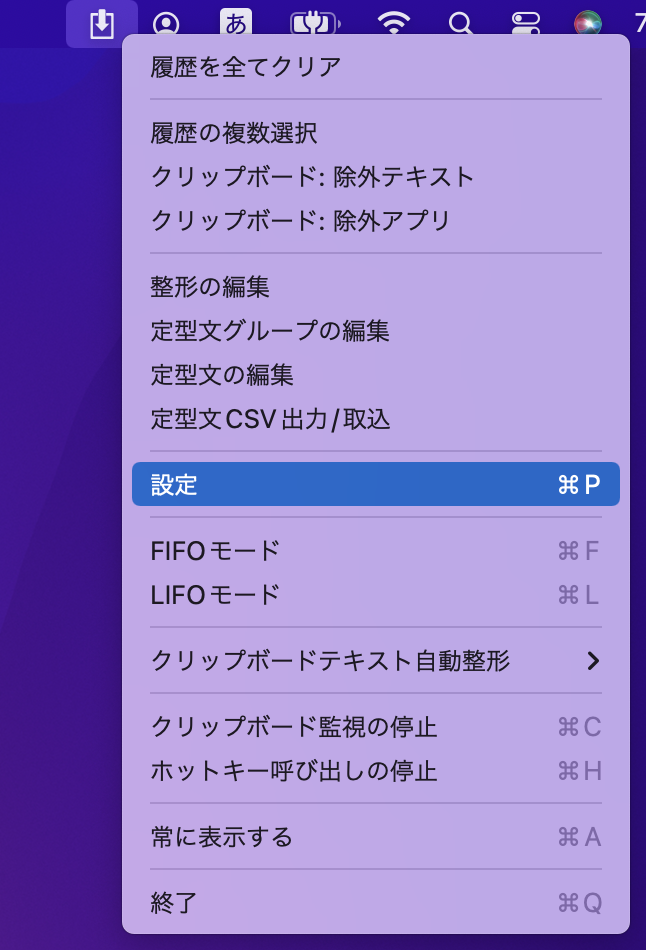Viewport: 646px width, 950px height.
Task: Select 履歴の複数選択
Action: point(376,133)
